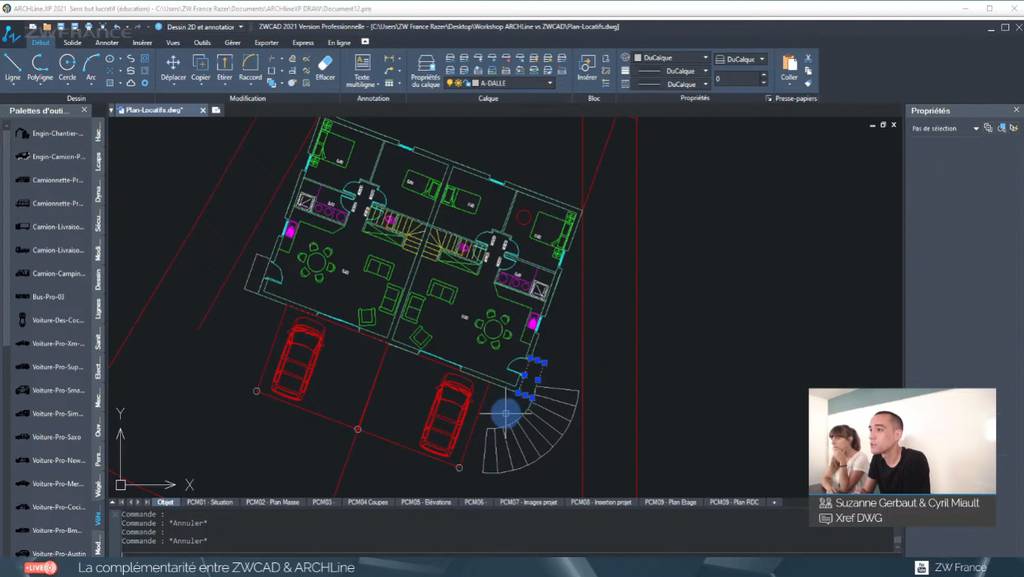Click the Effacer eraser tool
This screenshot has height=577, width=1024.
325,67
